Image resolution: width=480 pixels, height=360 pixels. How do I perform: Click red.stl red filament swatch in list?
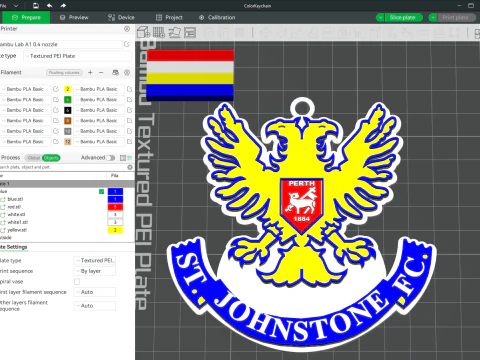click(115, 207)
